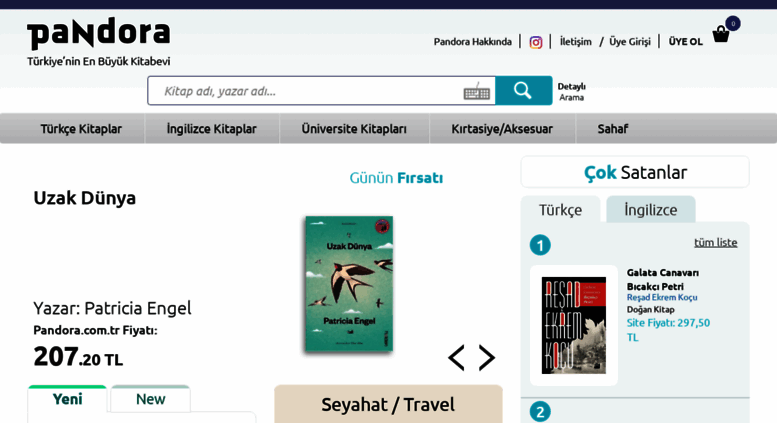Show next deal with right arrow

(487, 358)
